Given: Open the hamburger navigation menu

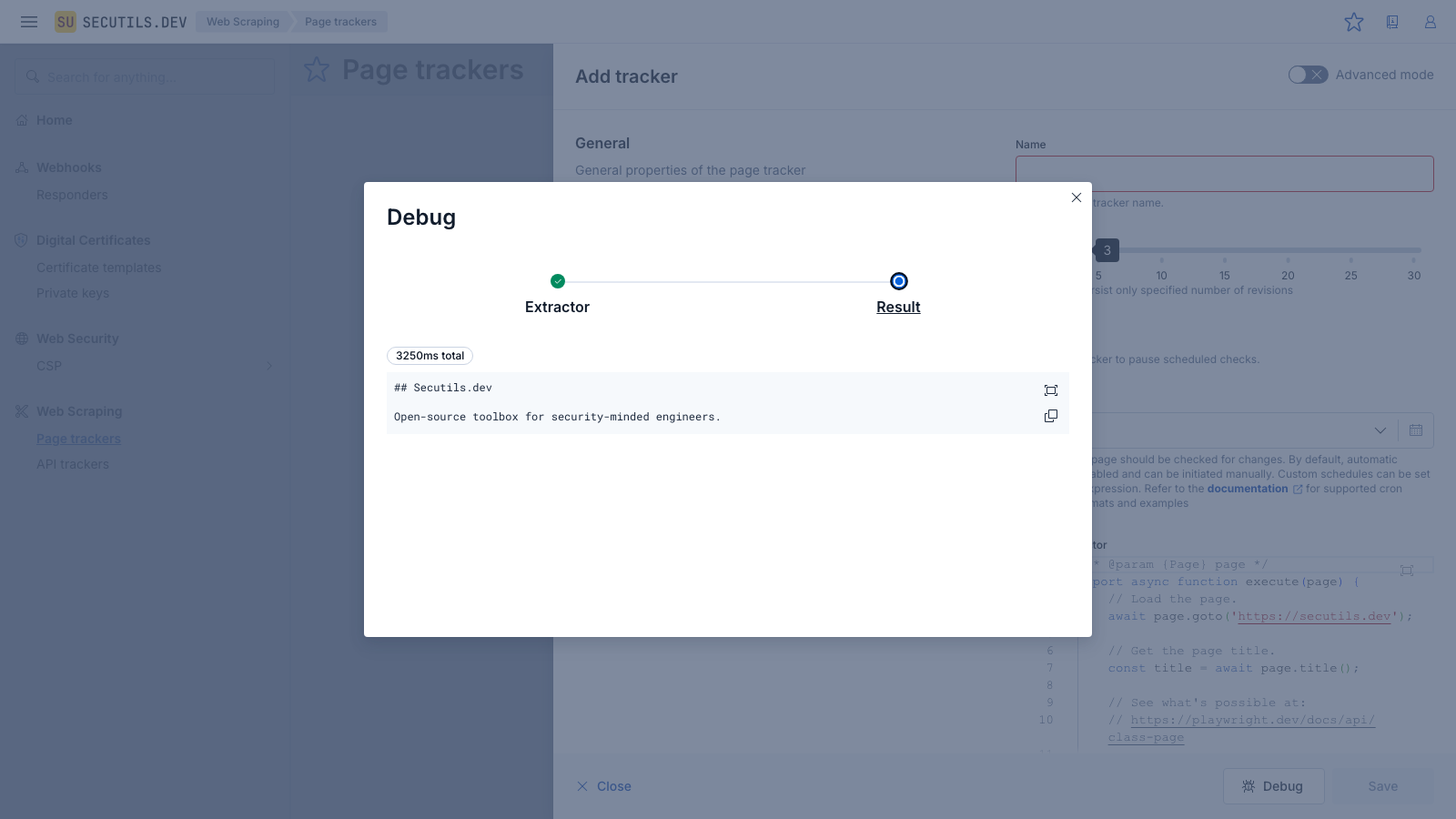Looking at the screenshot, I should (29, 22).
